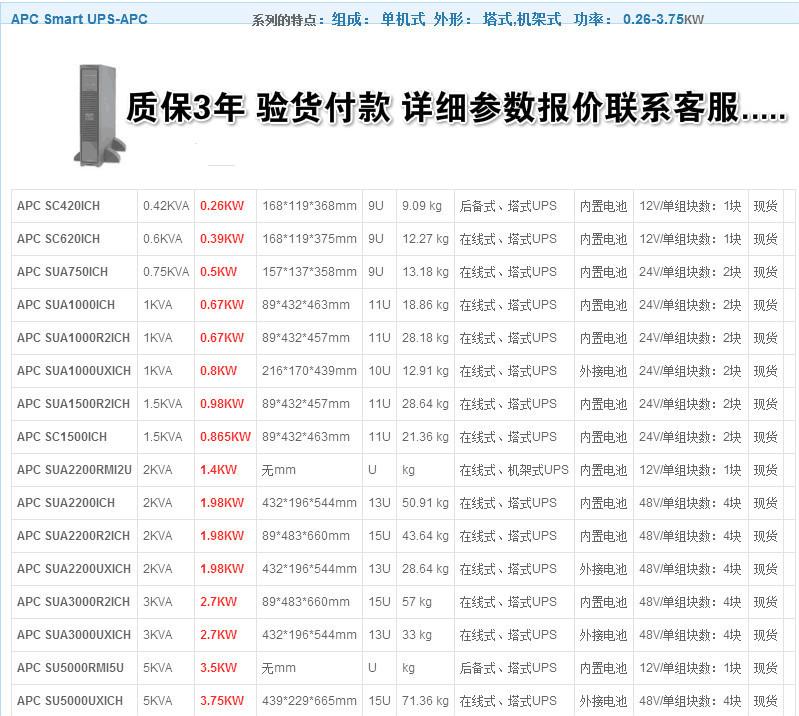
Task: Click the APC SUA2200RMI2U model name
Action: point(74,470)
